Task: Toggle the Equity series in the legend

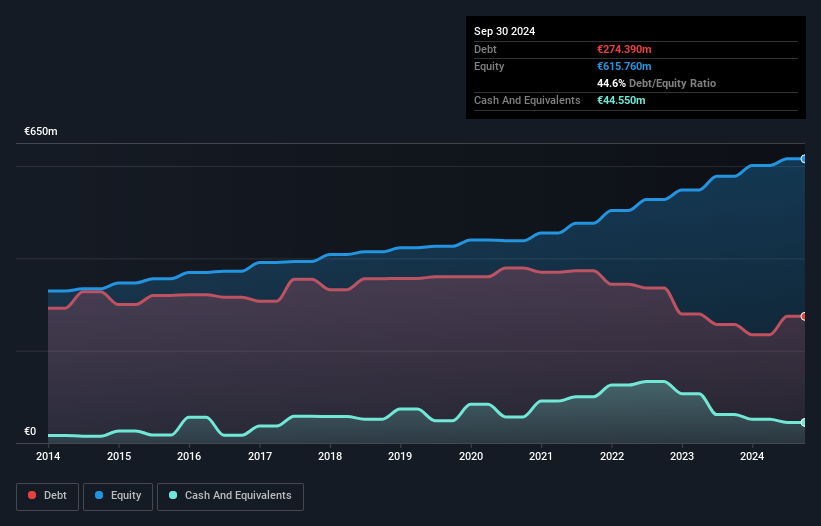Action: (x=117, y=496)
